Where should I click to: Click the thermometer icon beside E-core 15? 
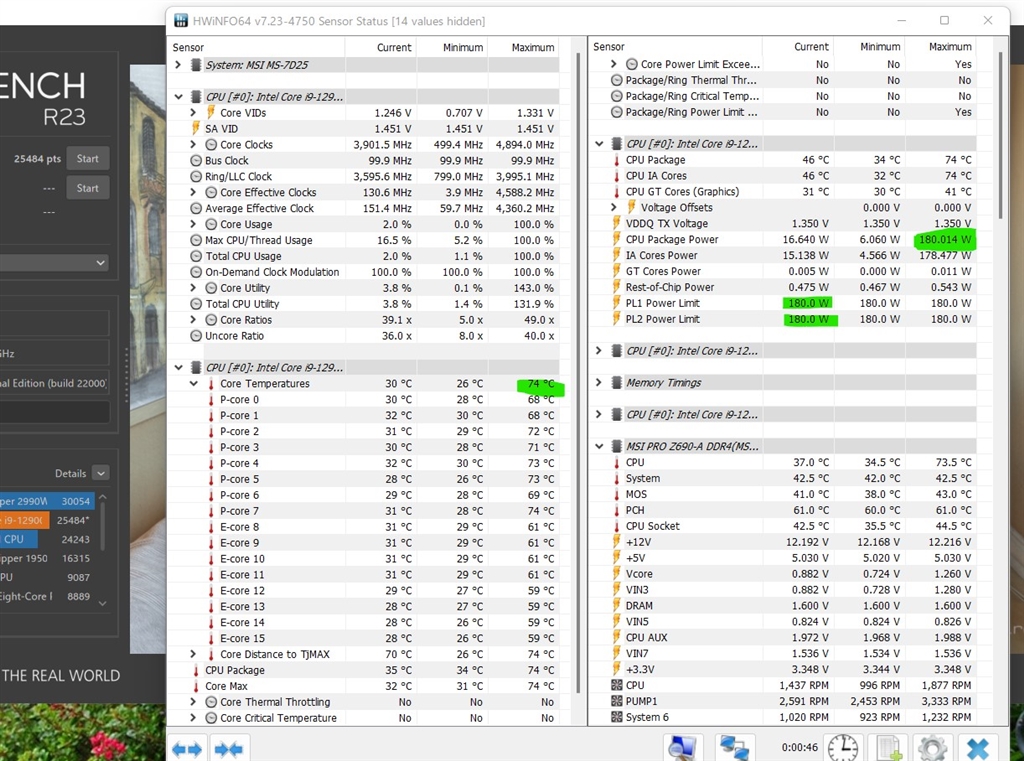pos(211,638)
